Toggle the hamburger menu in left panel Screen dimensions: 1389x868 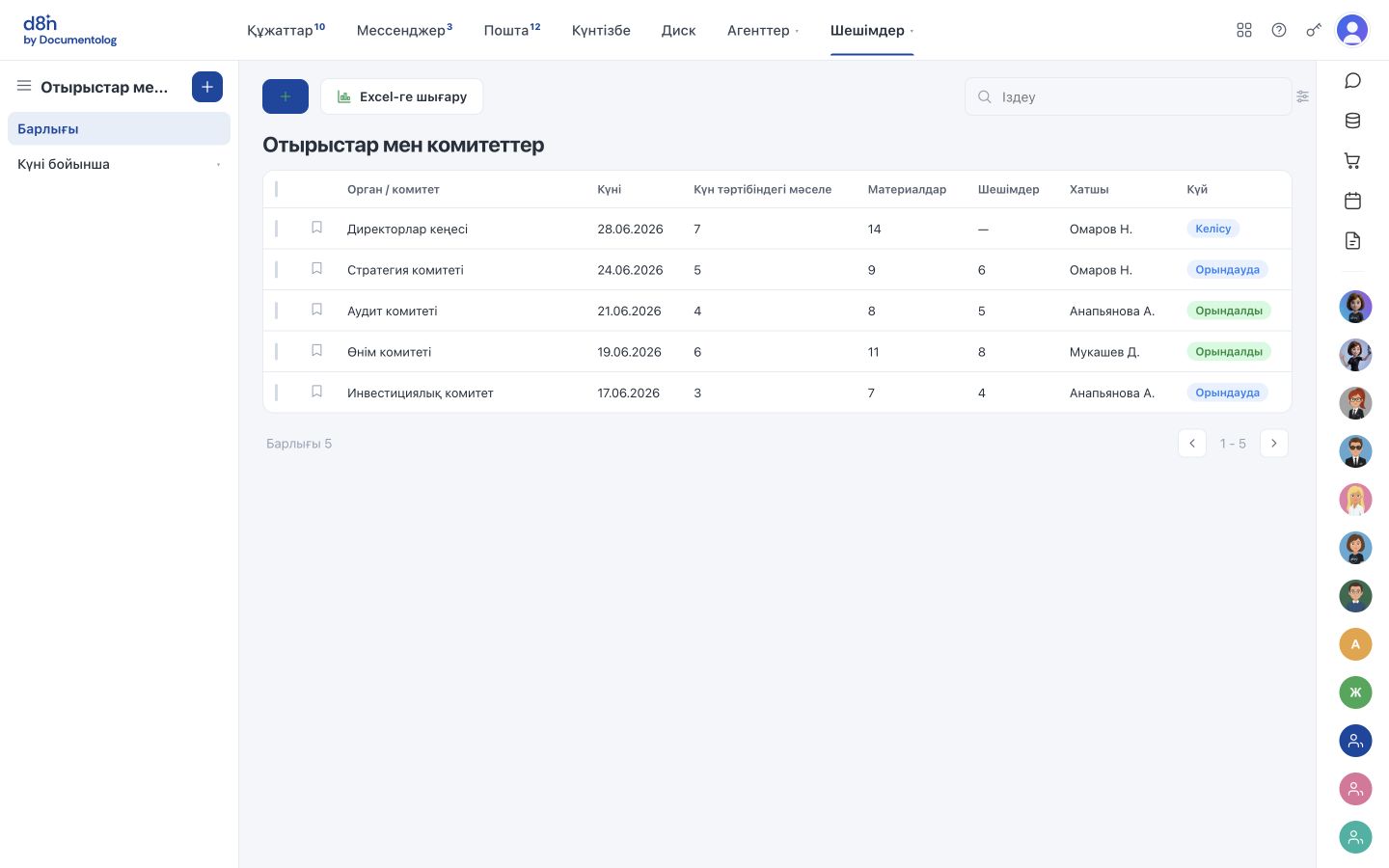click(x=24, y=87)
